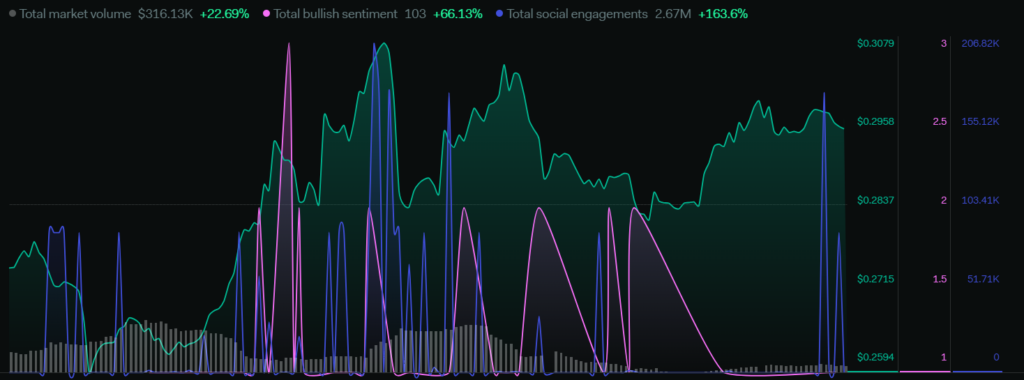Screen dimensions: 1024x380
Task: Click the $316.13K market volume value
Action: click(x=165, y=14)
